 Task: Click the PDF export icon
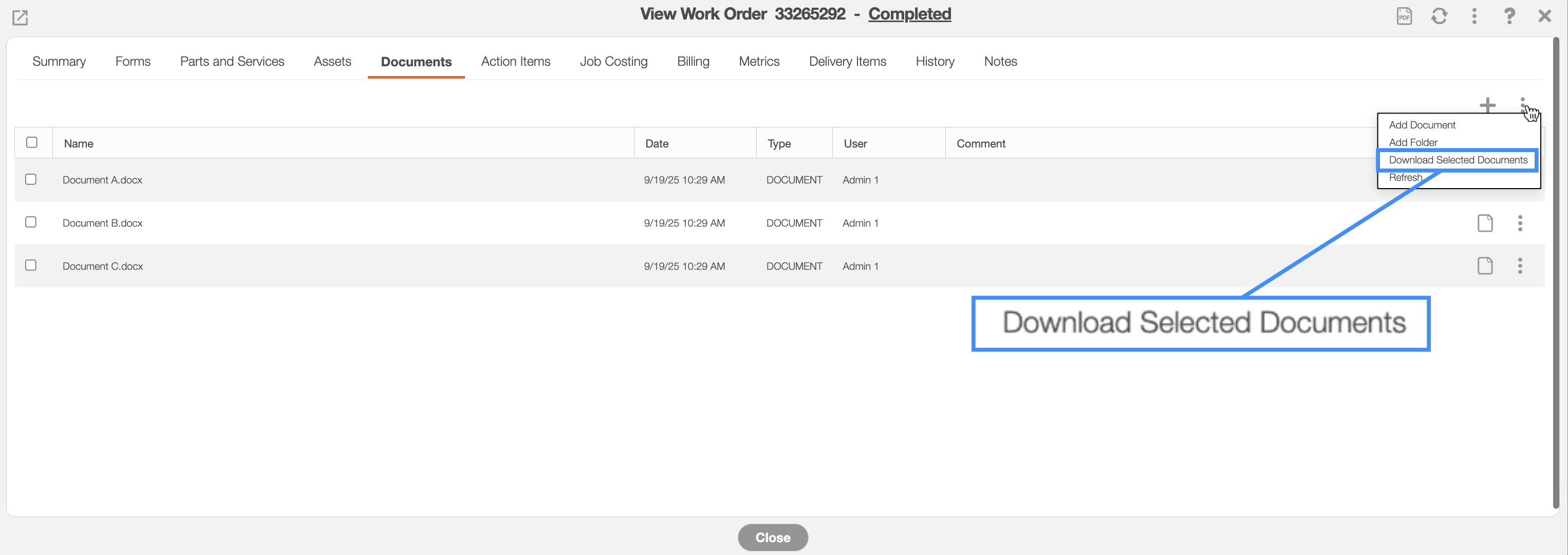[x=1404, y=16]
